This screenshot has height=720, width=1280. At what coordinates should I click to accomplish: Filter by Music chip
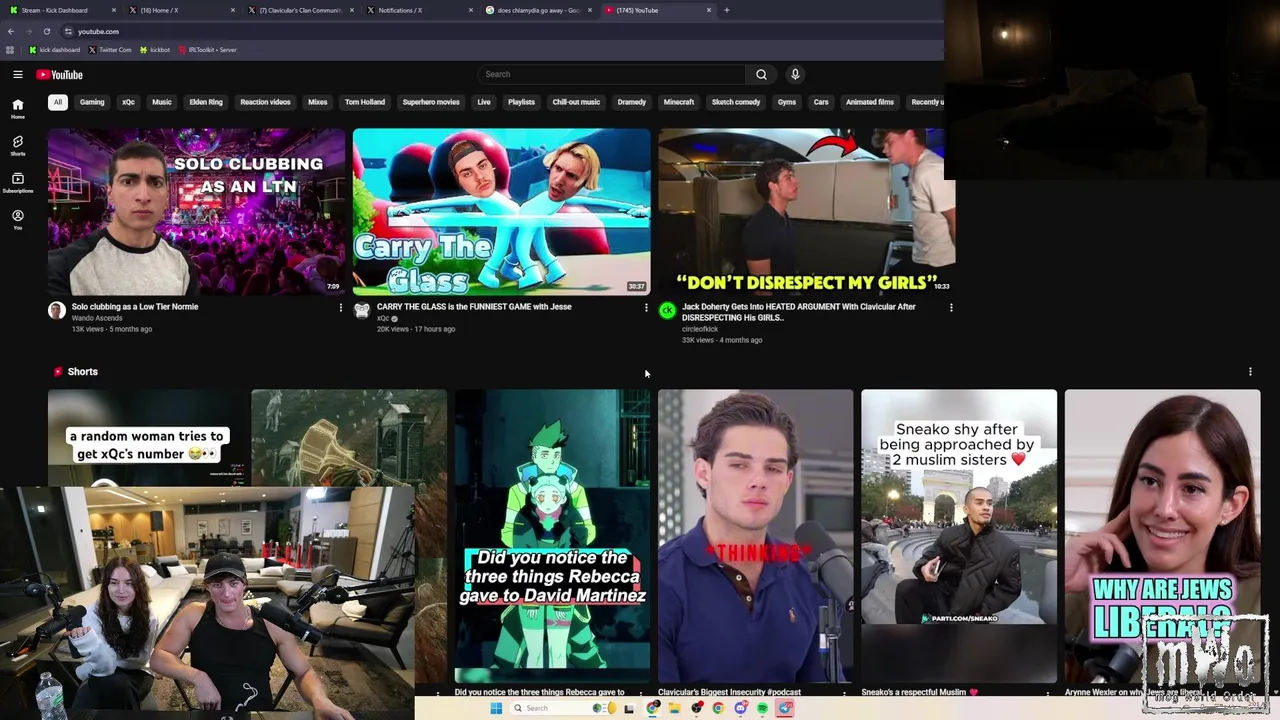(162, 102)
